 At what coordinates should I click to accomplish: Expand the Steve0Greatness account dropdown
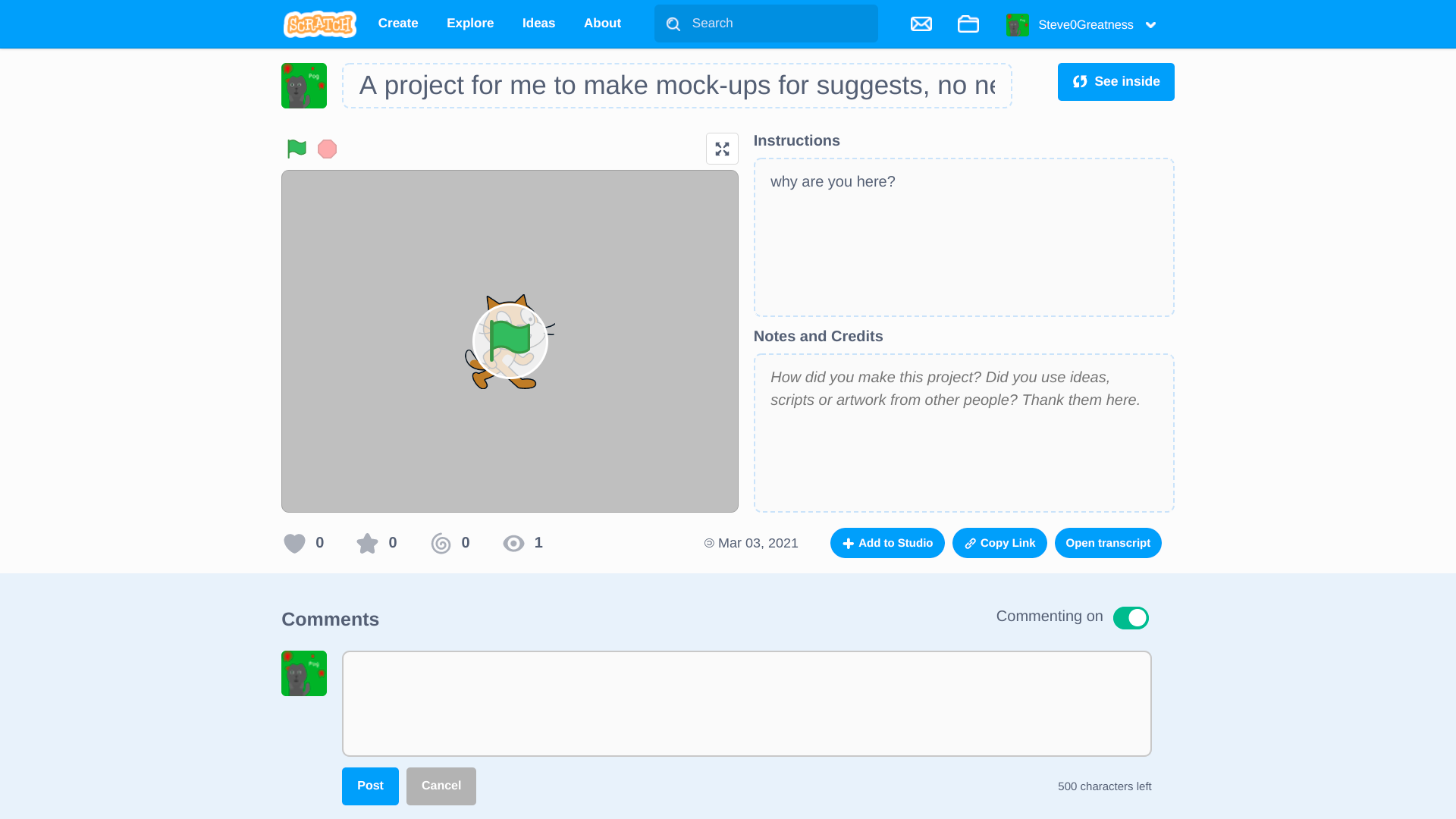(x=1150, y=24)
